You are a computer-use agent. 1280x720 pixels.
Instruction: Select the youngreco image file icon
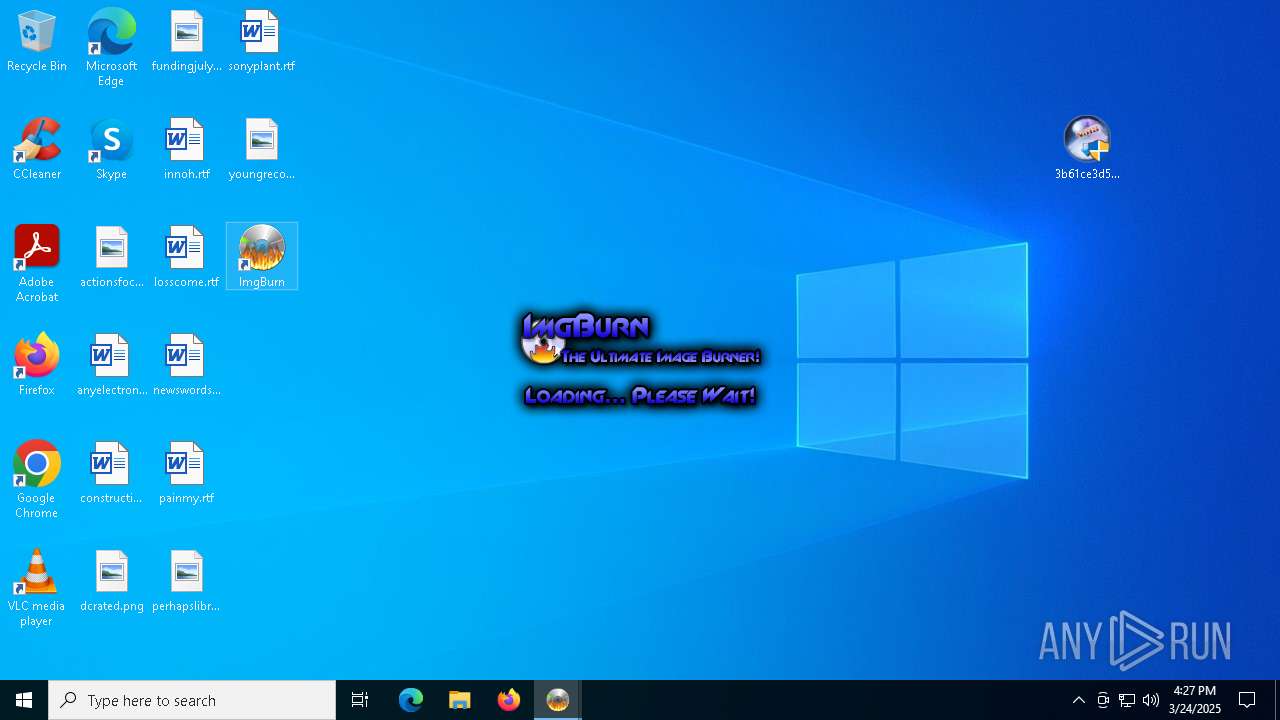pos(261,150)
